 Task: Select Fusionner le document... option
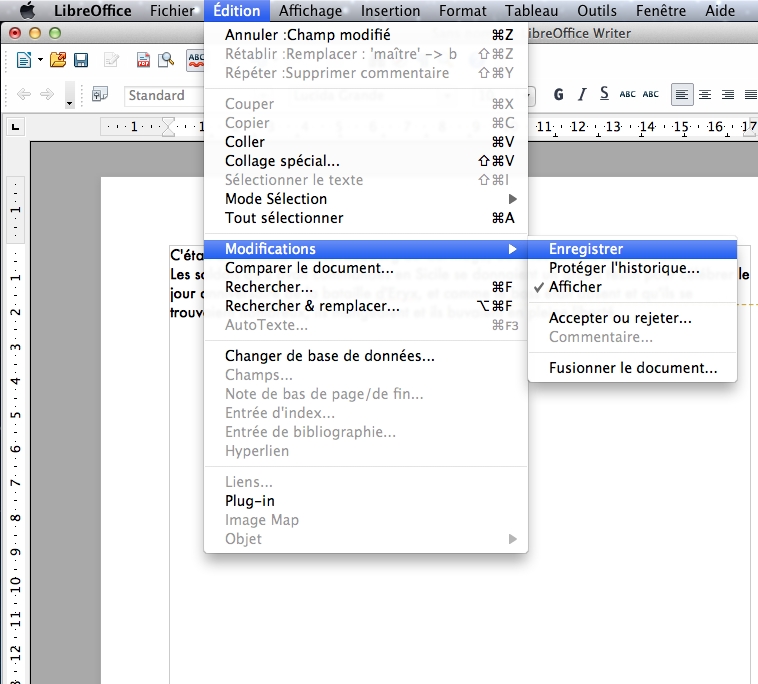(633, 368)
